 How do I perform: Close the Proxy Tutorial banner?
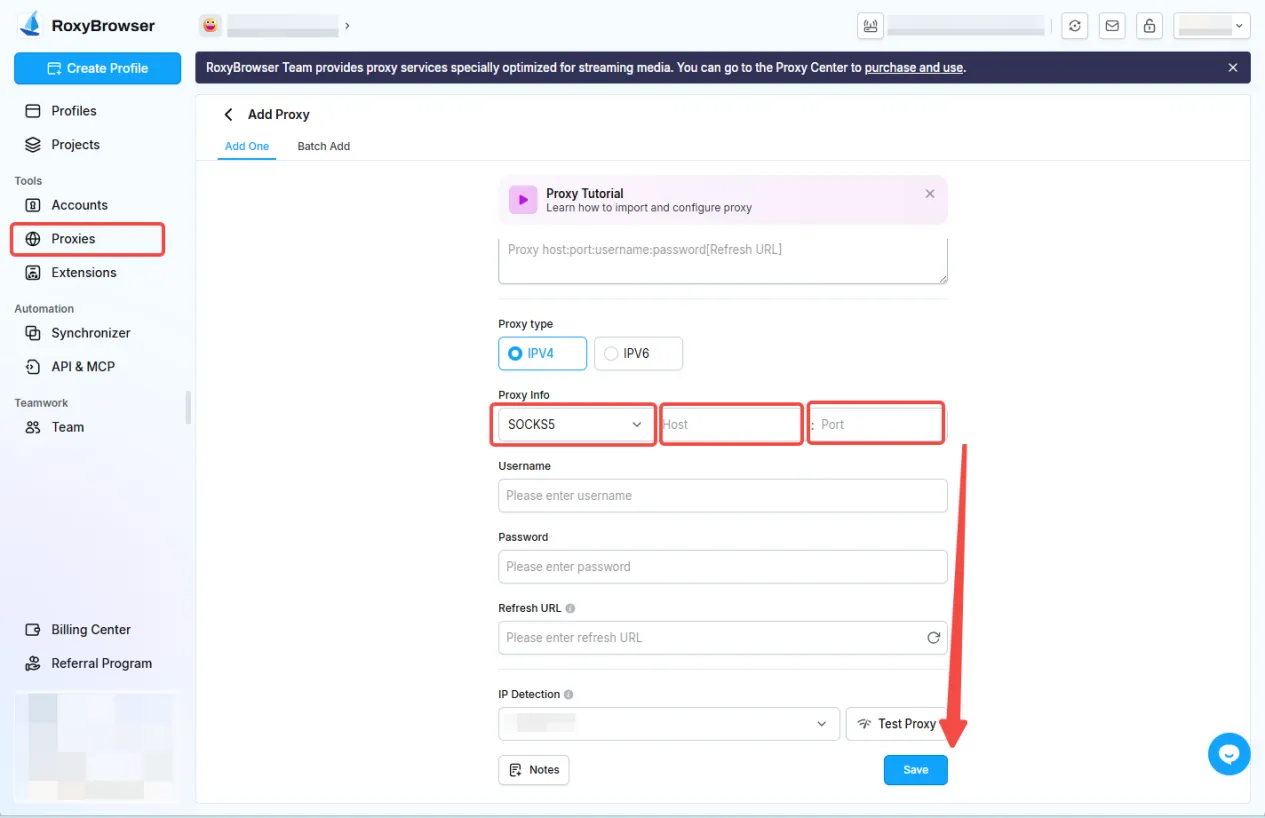point(929,194)
